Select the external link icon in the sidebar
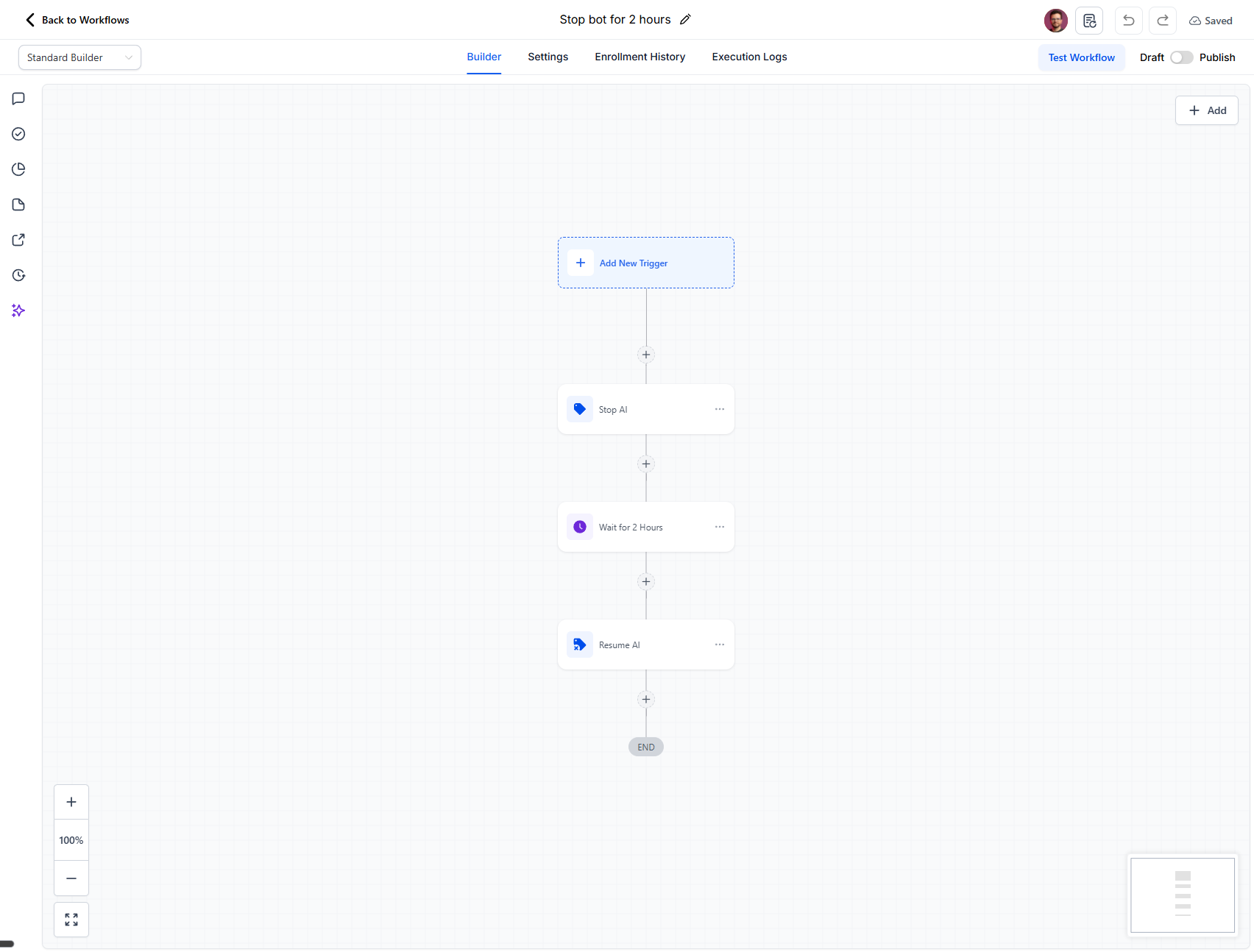Viewport: 1254px width, 952px height. pos(18,240)
